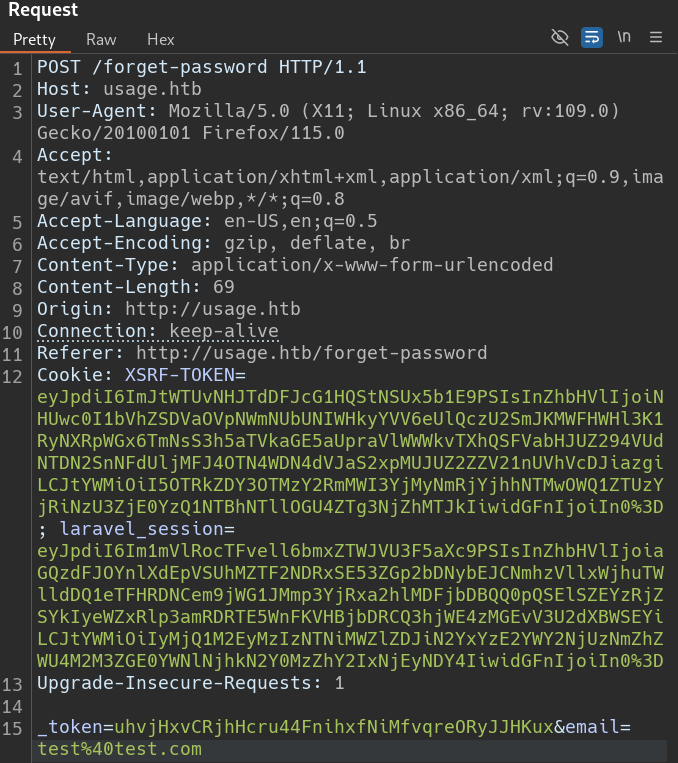Click the POST /forget-password request line
Image resolution: width=678 pixels, height=763 pixels.
(201, 68)
